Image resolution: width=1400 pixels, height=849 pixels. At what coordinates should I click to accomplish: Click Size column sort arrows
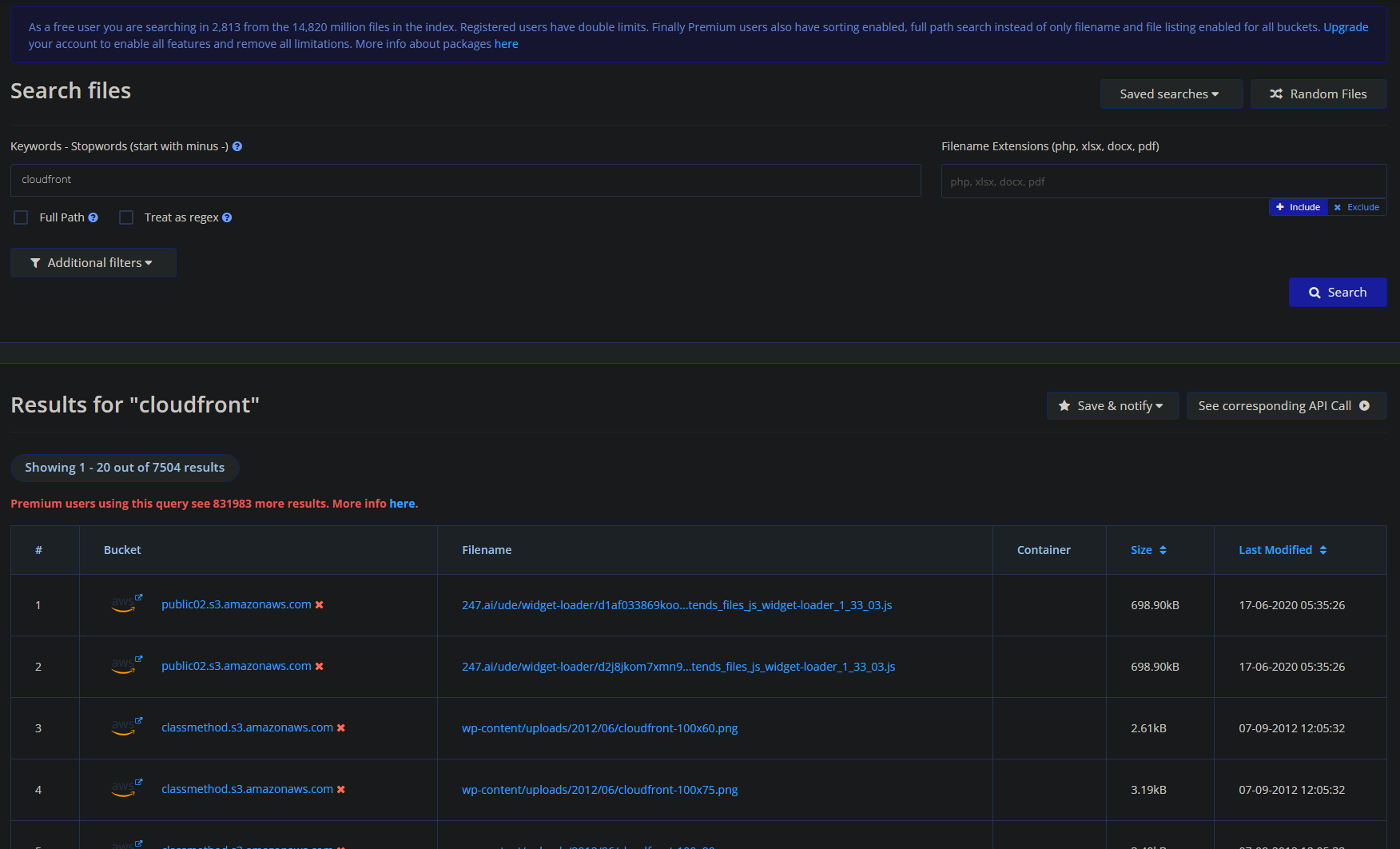click(1163, 550)
